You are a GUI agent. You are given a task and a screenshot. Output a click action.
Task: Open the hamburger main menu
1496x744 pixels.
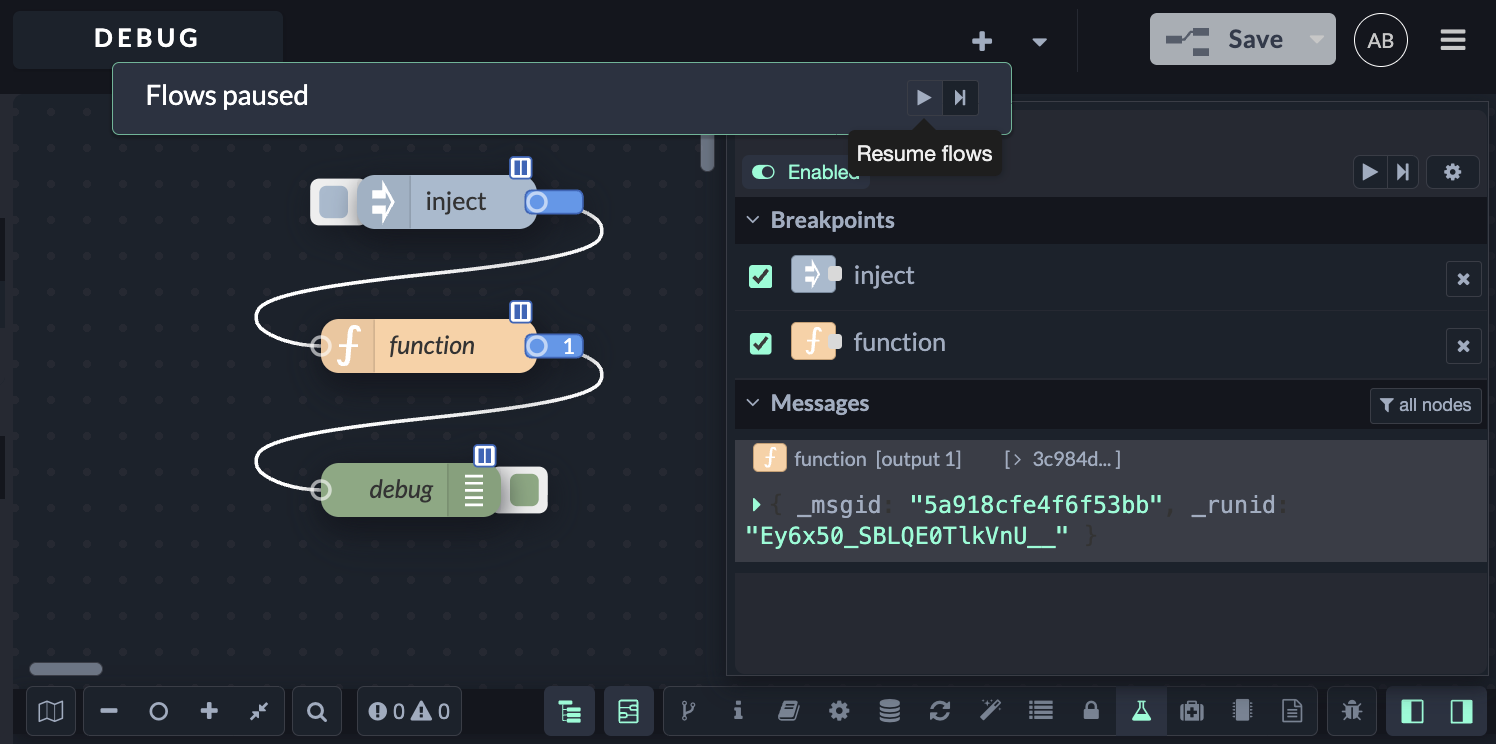click(x=1453, y=40)
